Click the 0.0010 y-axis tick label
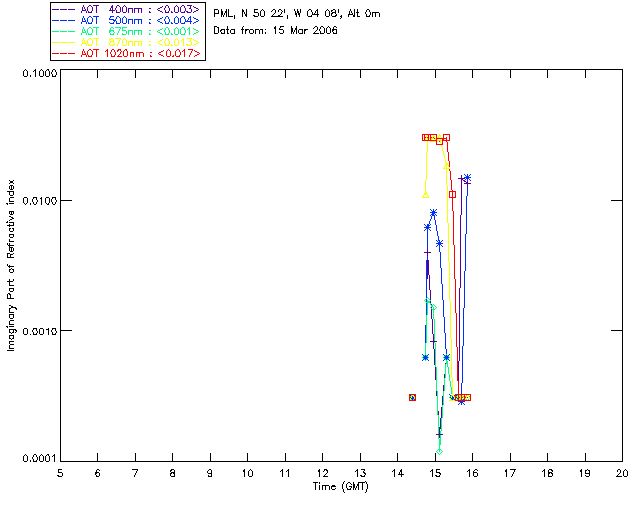 (x=38, y=331)
